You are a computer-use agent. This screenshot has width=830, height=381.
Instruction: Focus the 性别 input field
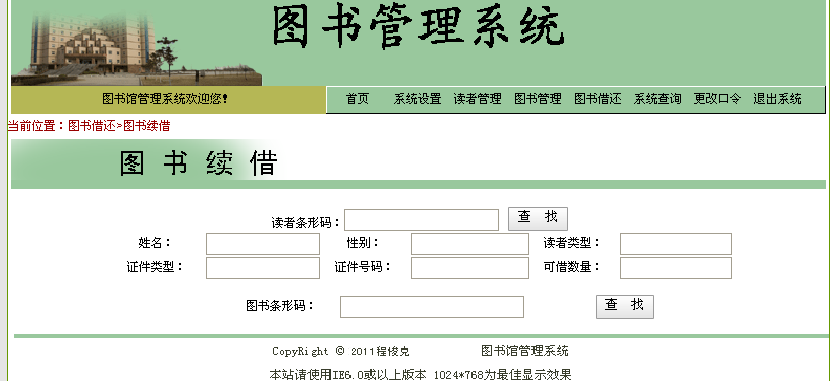[x=470, y=244]
